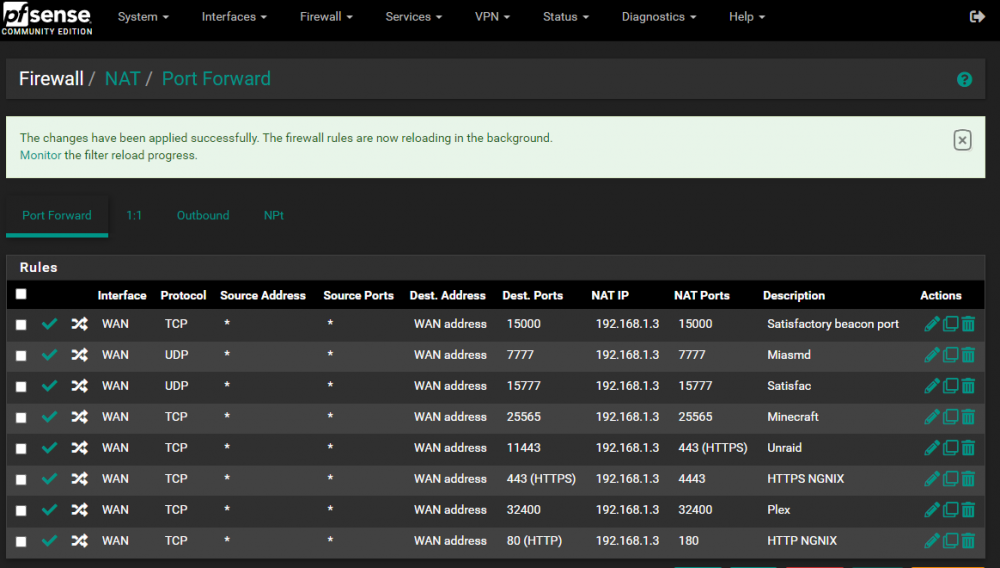
Task: Copy the Satisfactory beacon port rule
Action: [x=950, y=324]
